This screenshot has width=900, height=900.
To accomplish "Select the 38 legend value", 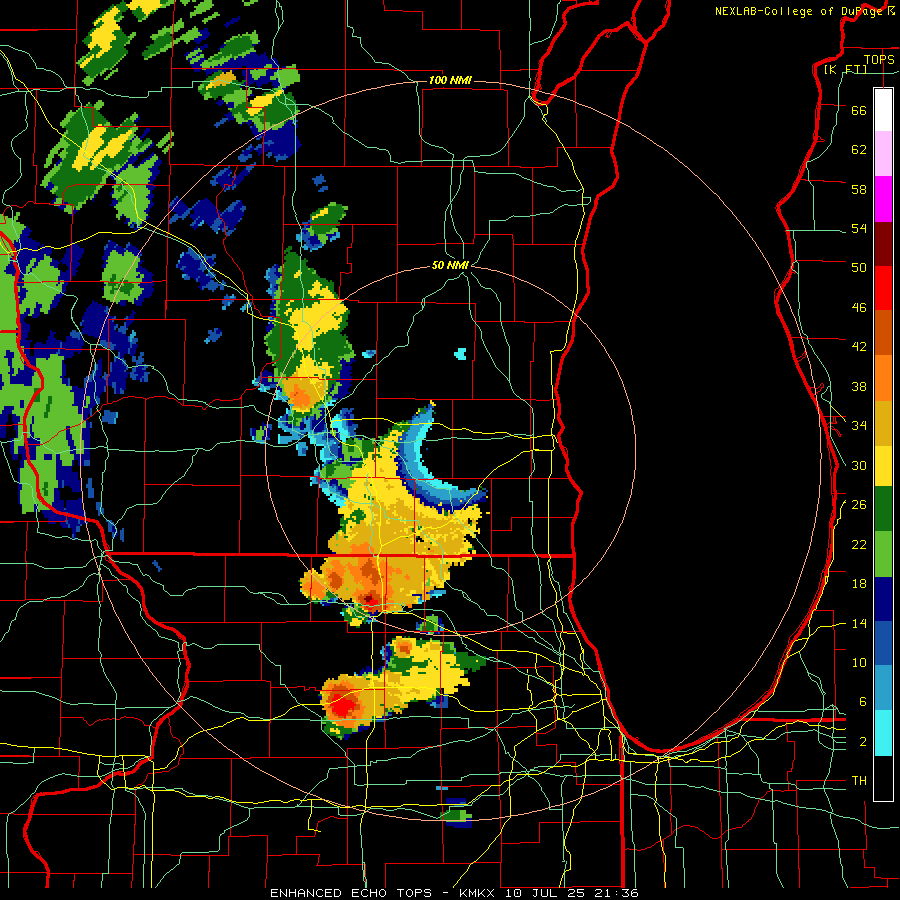I will coord(859,386).
